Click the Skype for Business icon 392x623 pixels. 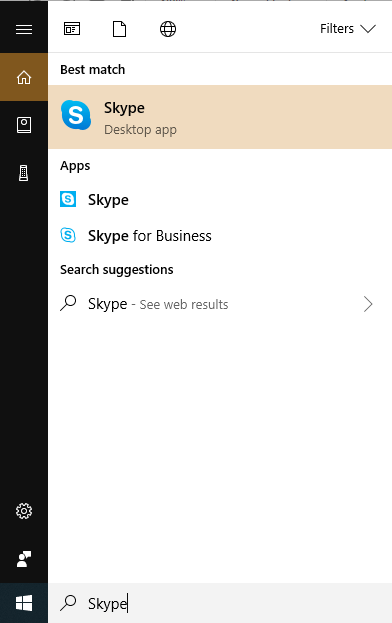[x=68, y=235]
